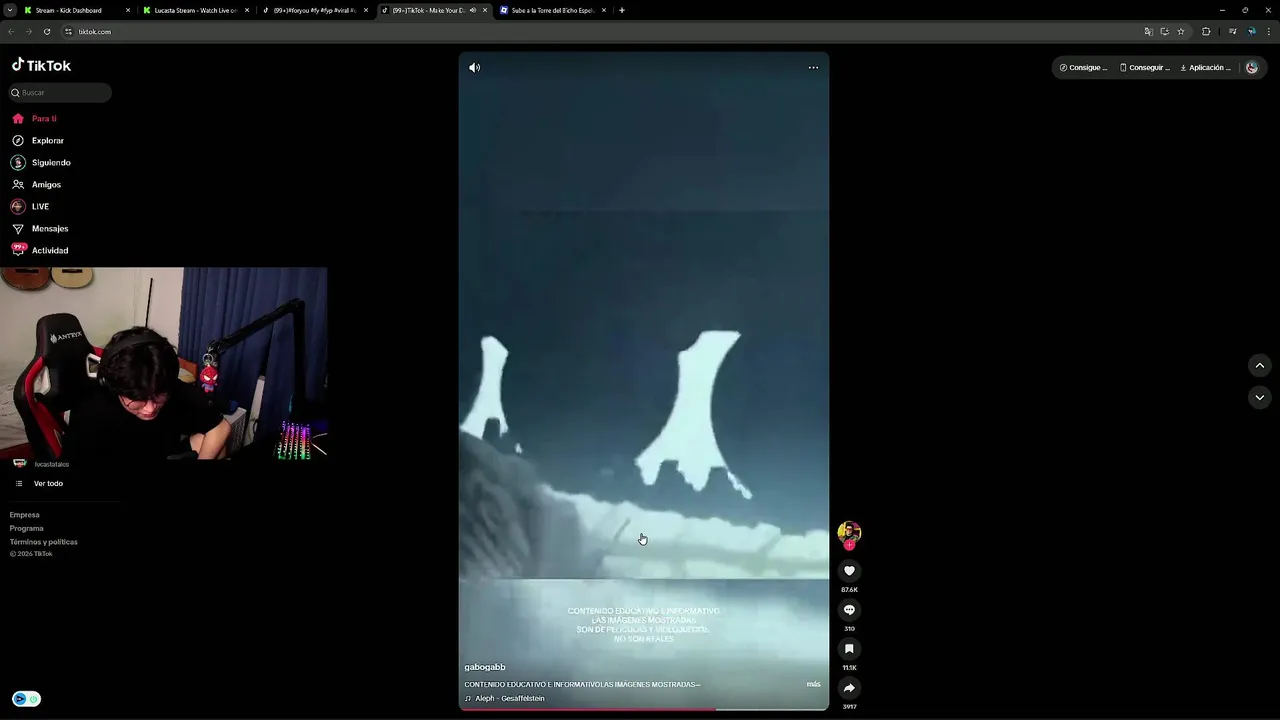Toggle the green power button in the bottom-left widget
This screenshot has height=720, width=1280.
pos(33,699)
